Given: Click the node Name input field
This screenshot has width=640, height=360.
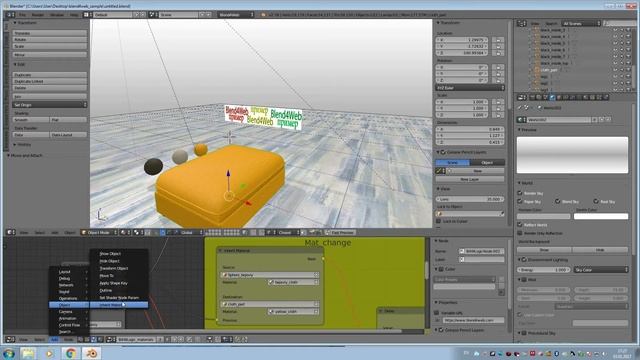Looking at the screenshot, I should [482, 251].
